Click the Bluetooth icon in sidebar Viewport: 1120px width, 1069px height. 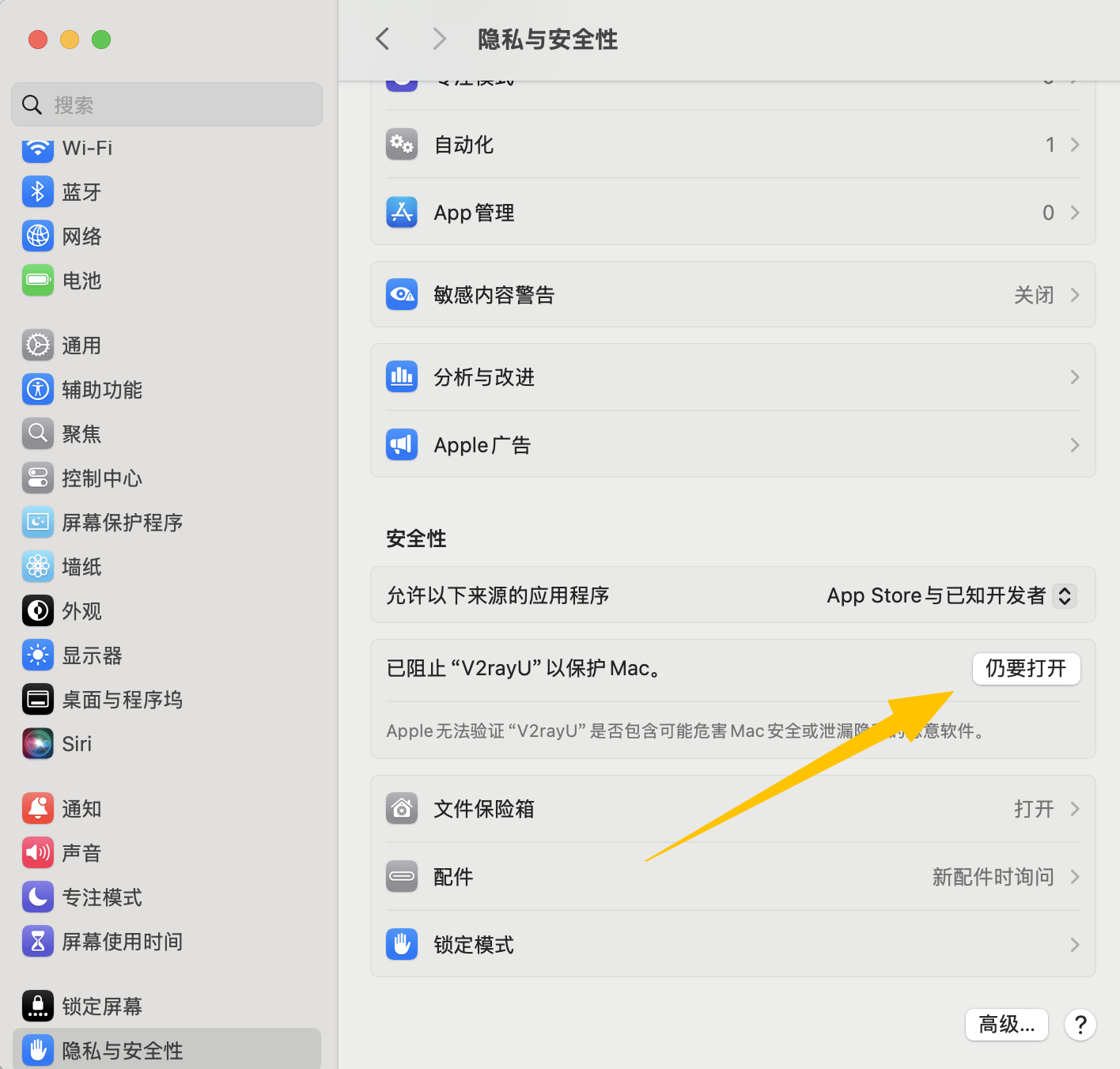[x=38, y=192]
